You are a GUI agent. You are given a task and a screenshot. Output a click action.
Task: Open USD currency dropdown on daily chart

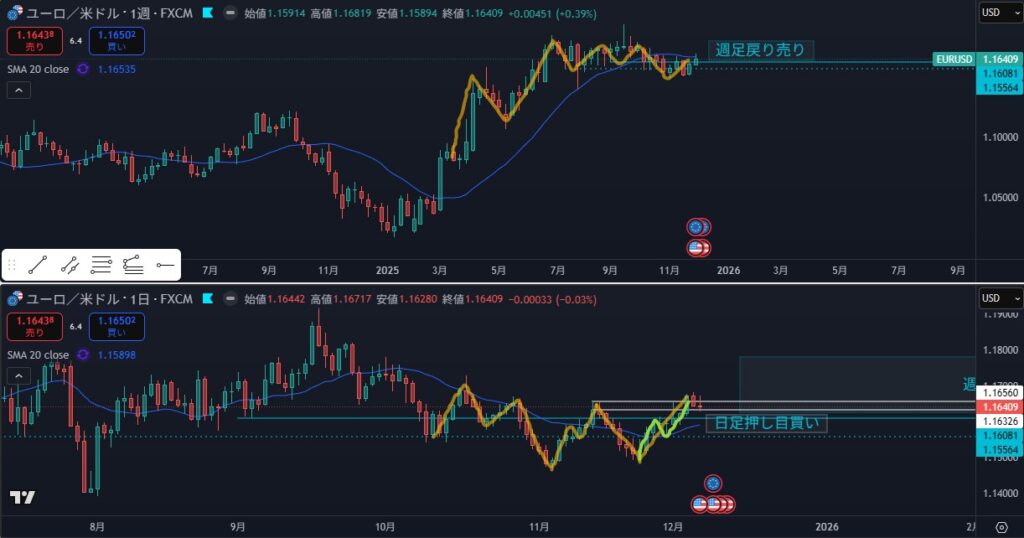click(x=1000, y=298)
